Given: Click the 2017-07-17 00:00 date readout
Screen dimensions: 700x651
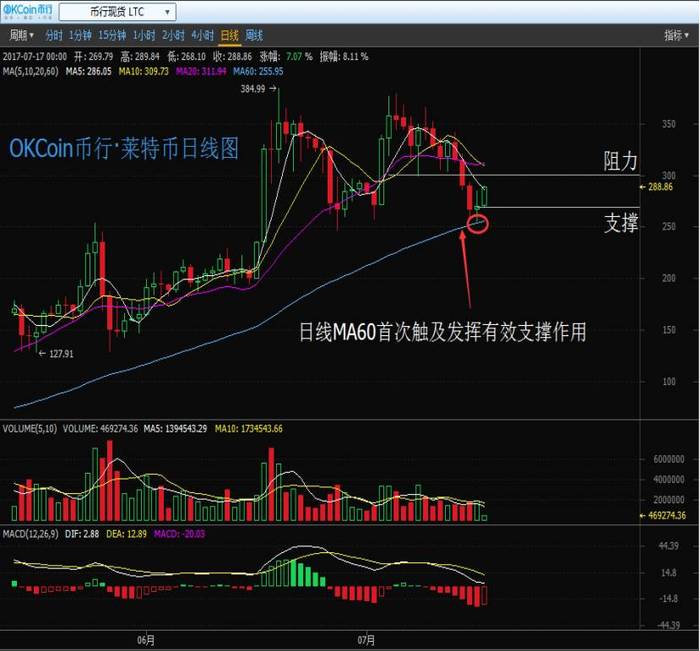Looking at the screenshot, I should (x=35, y=57).
